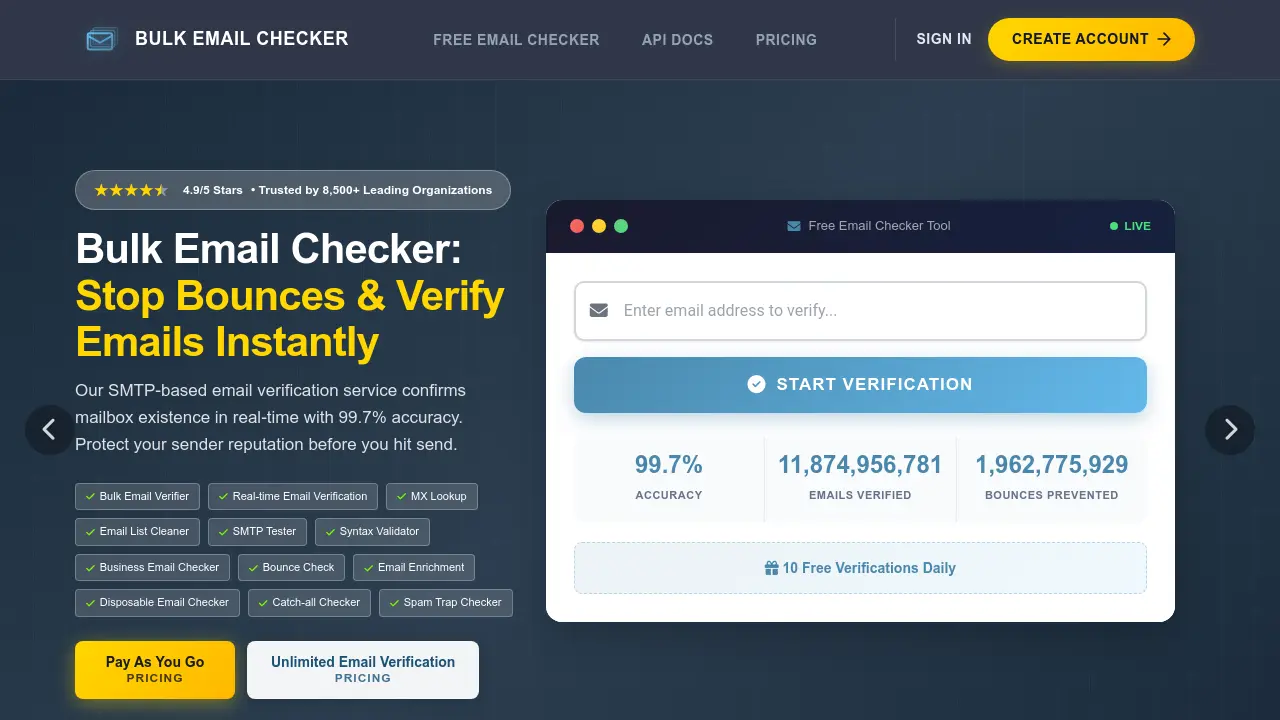Focus the email address input field
Image resolution: width=1280 pixels, height=720 pixels.
pyautogui.click(x=860, y=310)
